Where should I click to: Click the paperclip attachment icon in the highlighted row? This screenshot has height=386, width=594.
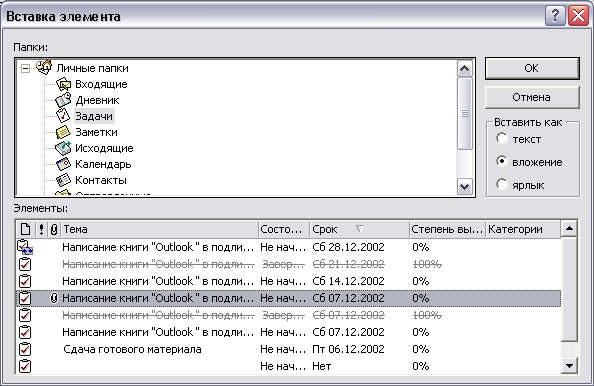(54, 298)
